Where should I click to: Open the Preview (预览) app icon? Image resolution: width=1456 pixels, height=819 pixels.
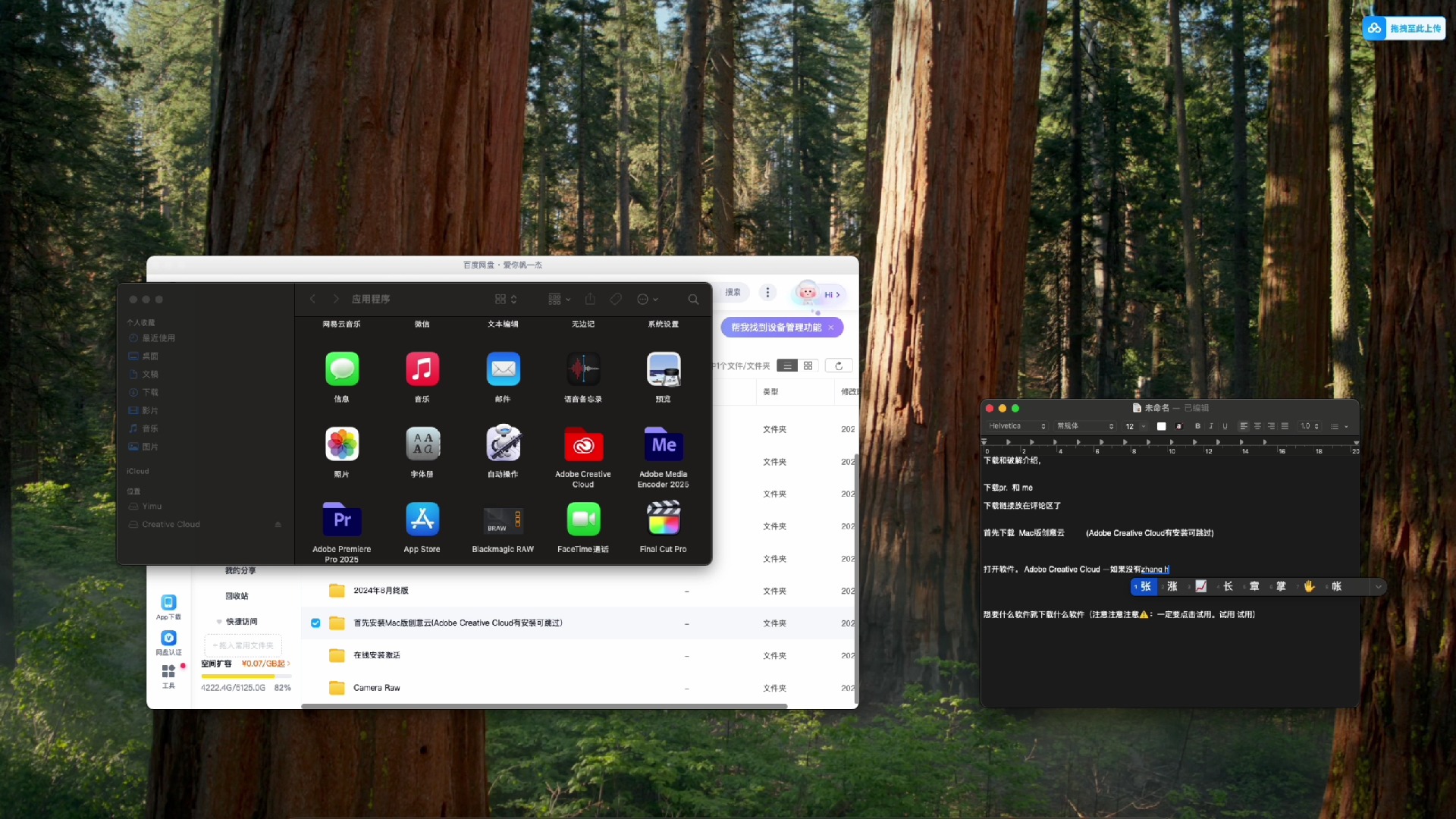[664, 369]
